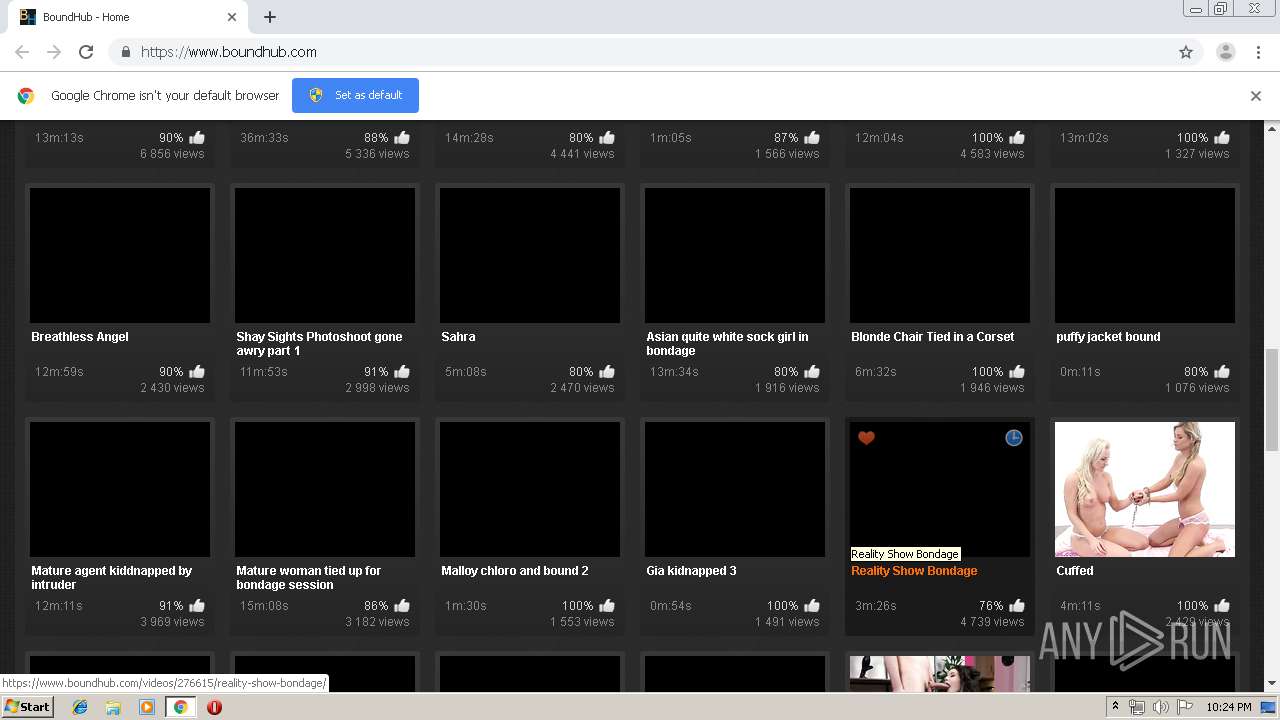Open Malloy chloro and bound 2 title
The height and width of the screenshot is (720, 1280).
click(x=515, y=571)
